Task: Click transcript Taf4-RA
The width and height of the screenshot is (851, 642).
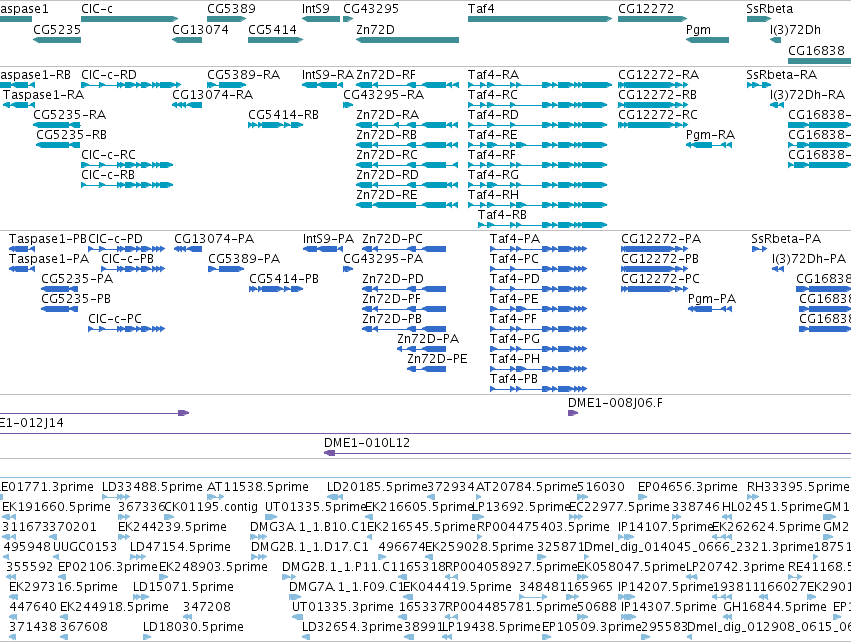Action: point(539,85)
